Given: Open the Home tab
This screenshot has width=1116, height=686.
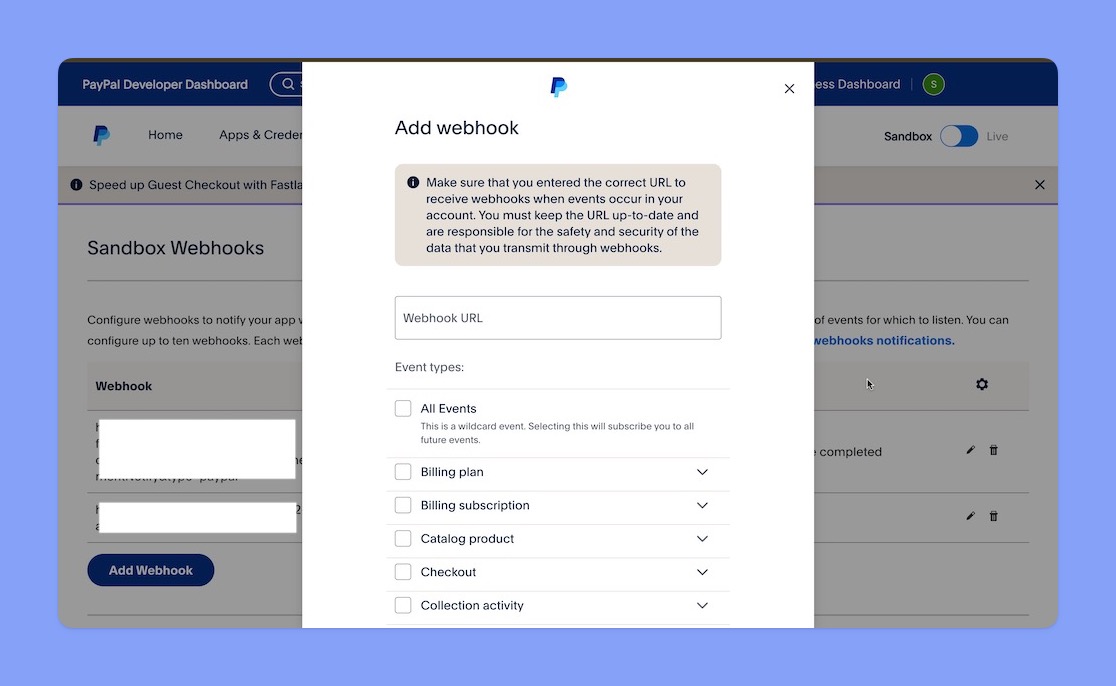Looking at the screenshot, I should (165, 135).
